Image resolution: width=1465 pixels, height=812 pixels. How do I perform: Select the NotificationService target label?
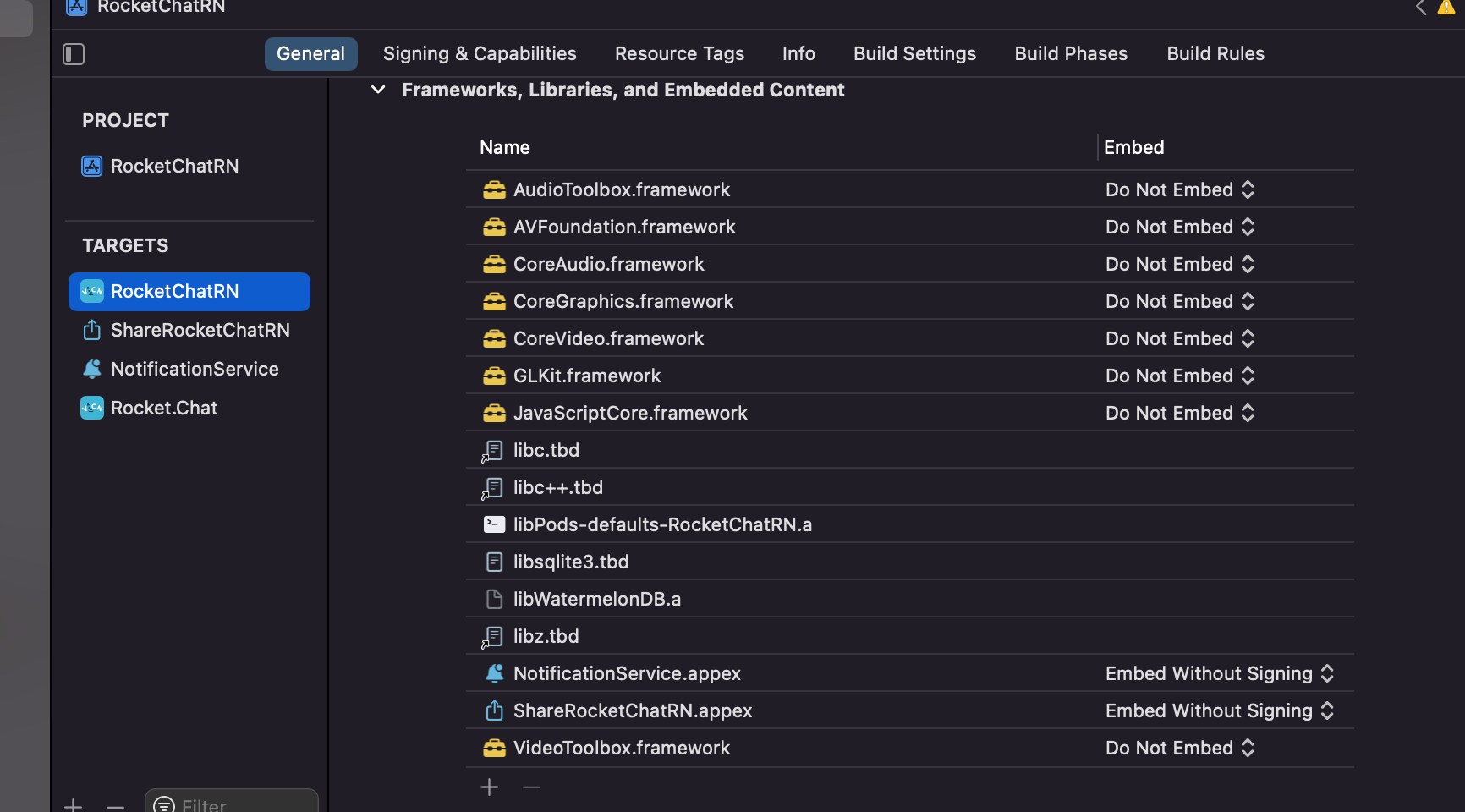coord(195,369)
